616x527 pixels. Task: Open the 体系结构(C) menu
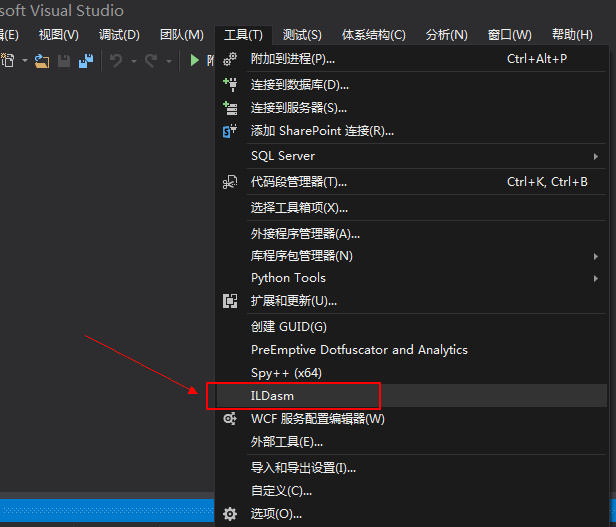pyautogui.click(x=374, y=35)
